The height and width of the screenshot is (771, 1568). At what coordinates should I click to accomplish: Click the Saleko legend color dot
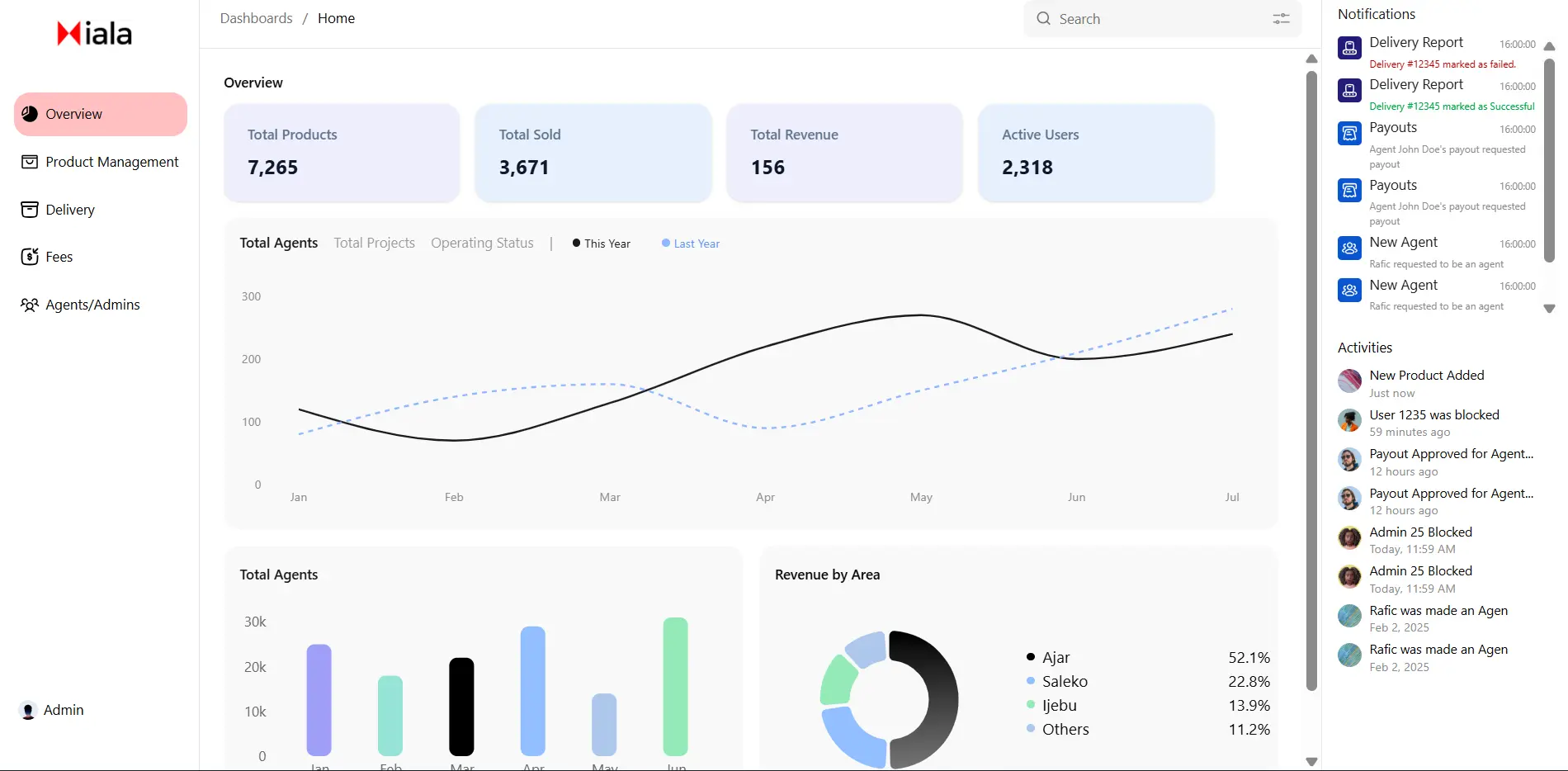click(x=1029, y=681)
